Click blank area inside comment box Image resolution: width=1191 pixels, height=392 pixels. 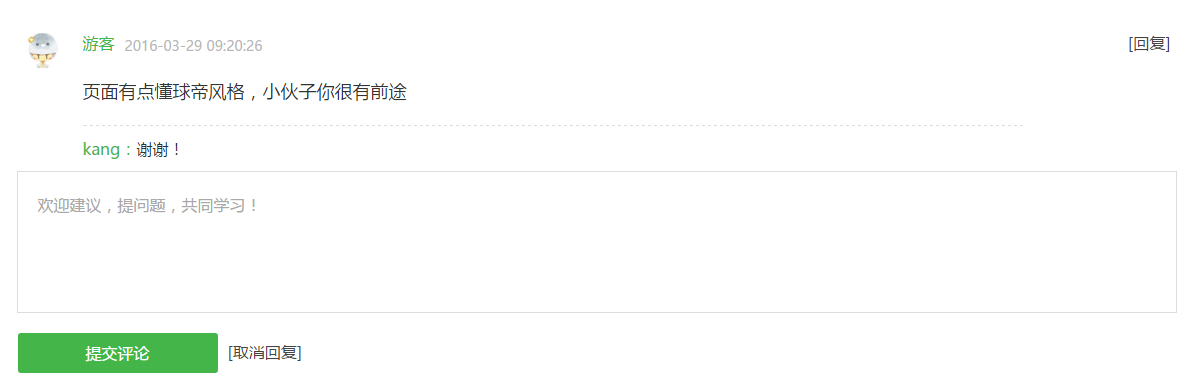tap(597, 266)
